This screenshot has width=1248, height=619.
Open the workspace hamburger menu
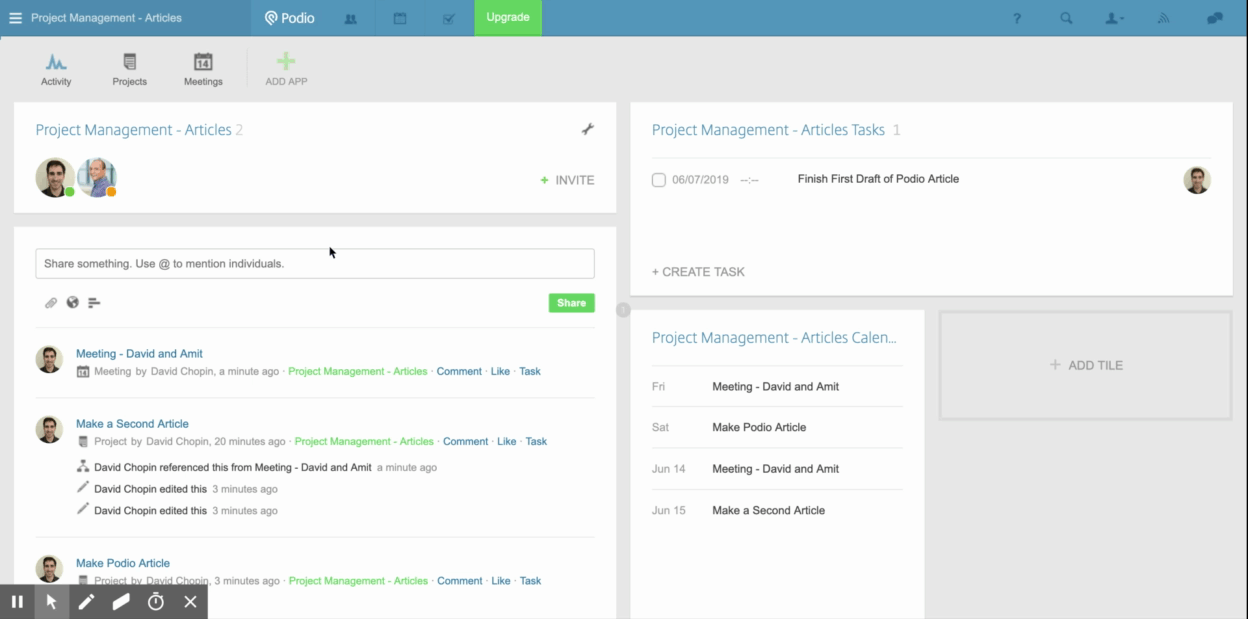[15, 18]
